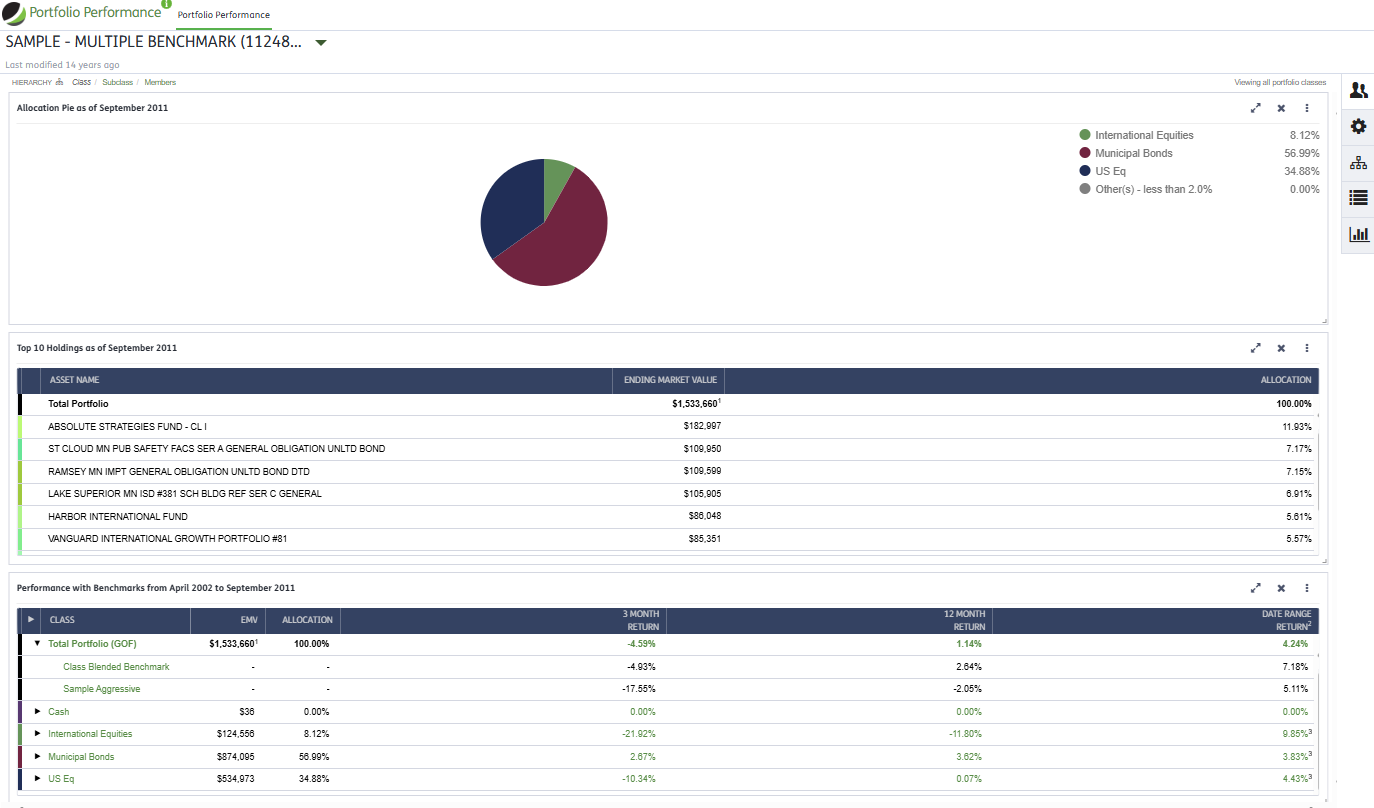This screenshot has height=808, width=1374.
Task: Select the Portfolio Performance tab
Action: tap(223, 15)
